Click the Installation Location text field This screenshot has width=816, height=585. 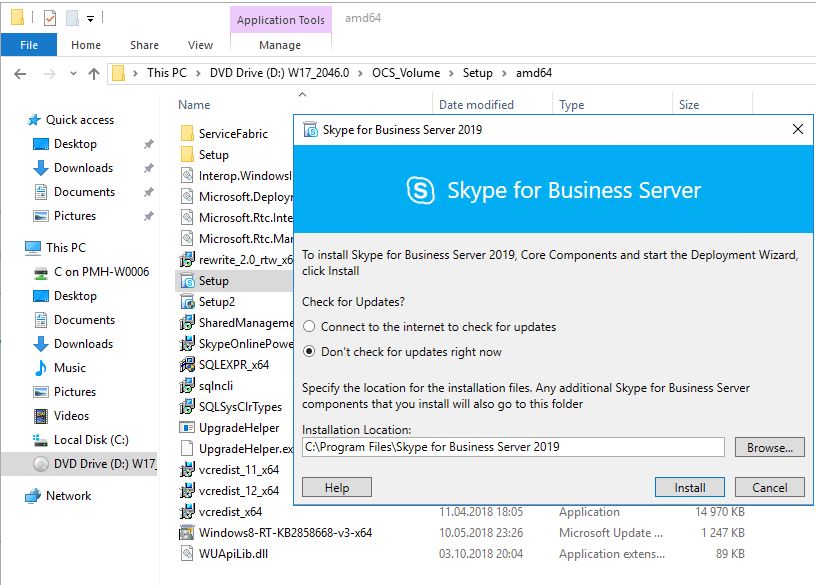coord(513,447)
